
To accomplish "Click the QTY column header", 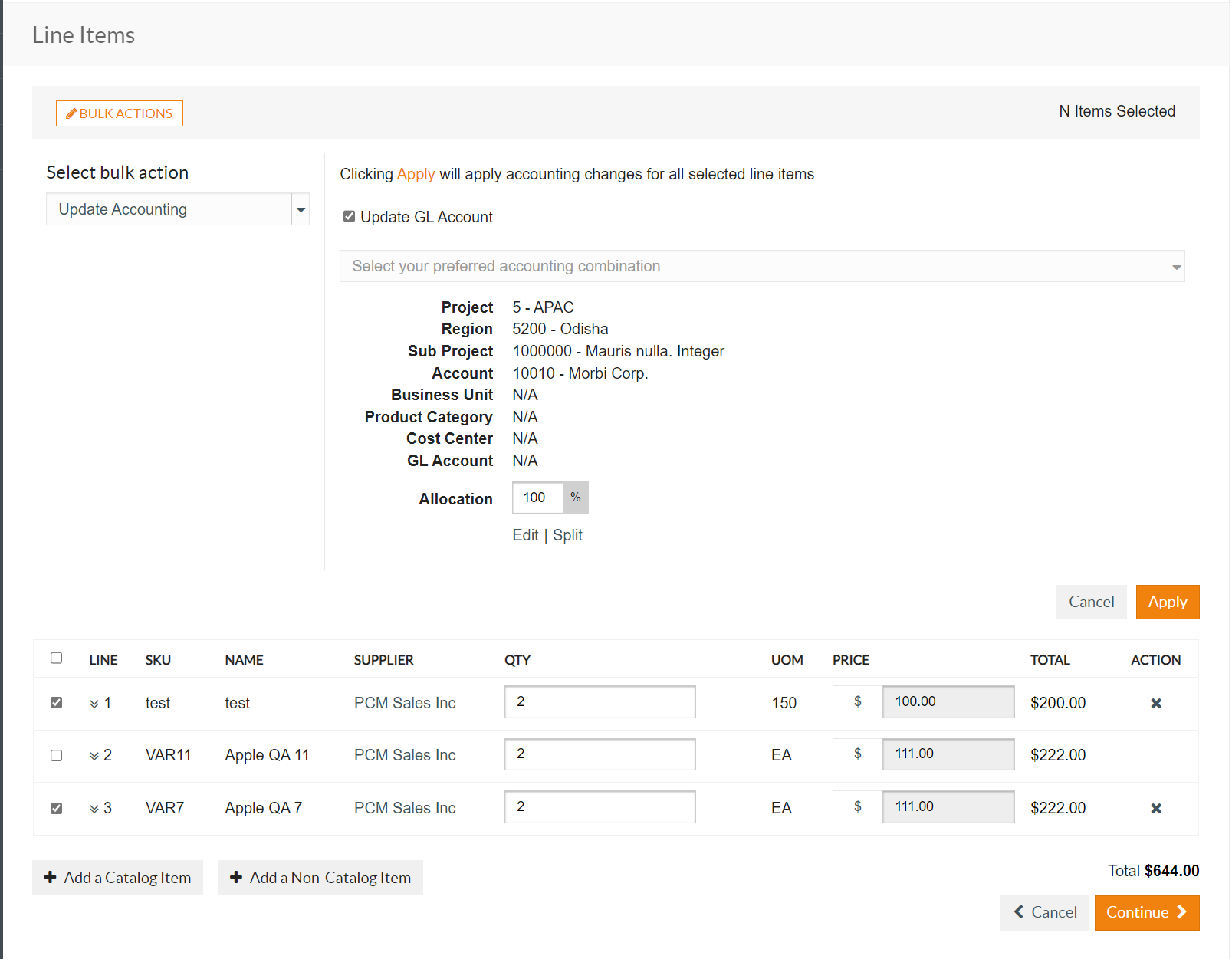I will point(517,660).
